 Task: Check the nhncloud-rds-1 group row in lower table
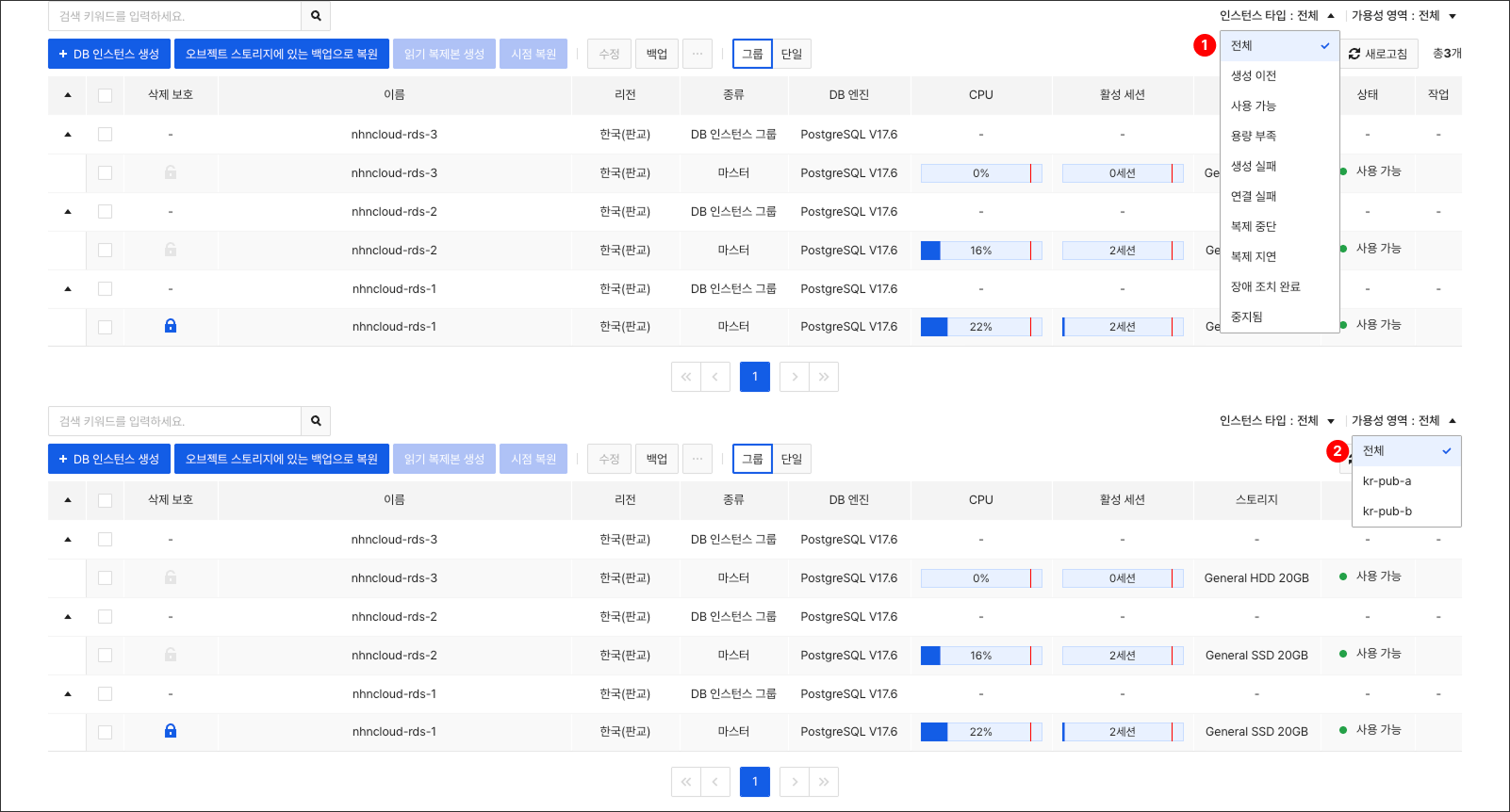click(x=105, y=694)
